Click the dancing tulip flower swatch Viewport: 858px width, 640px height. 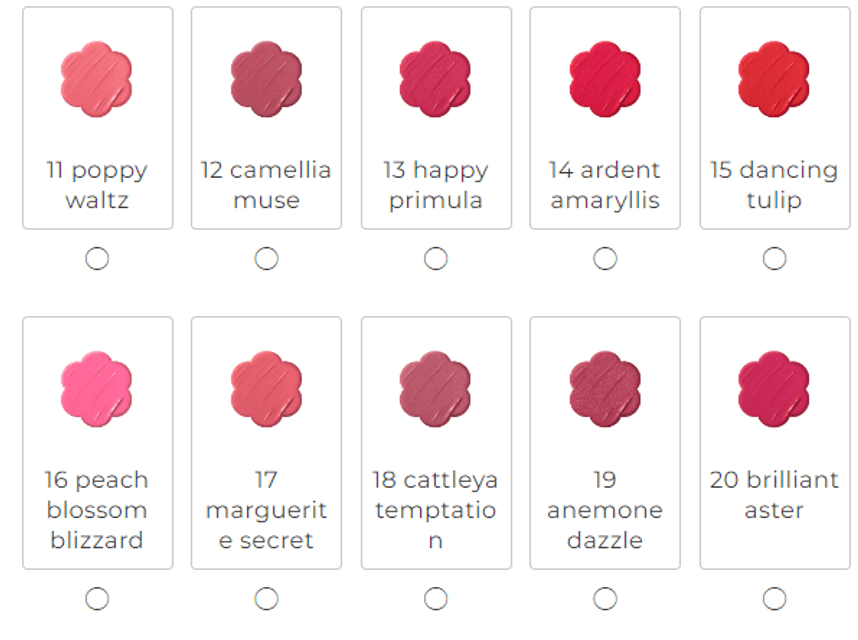[774, 79]
